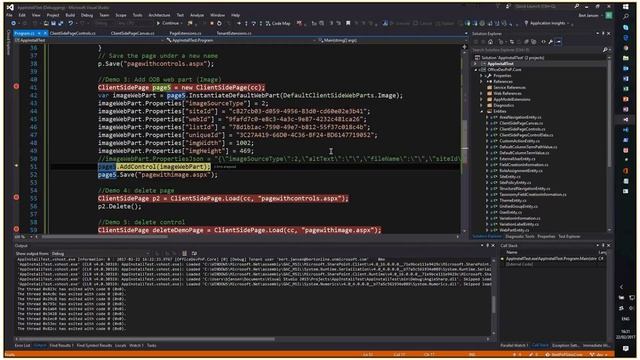Screen dimensions: 640x360
Task: Open the AppInstallTest.Program class dropdown
Action: click(241, 40)
